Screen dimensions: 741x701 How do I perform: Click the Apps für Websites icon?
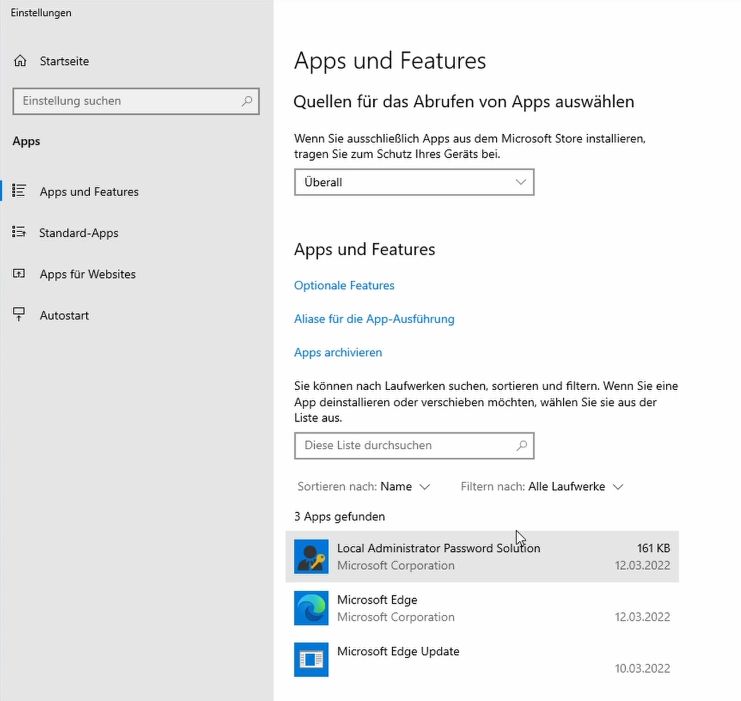[x=19, y=273]
